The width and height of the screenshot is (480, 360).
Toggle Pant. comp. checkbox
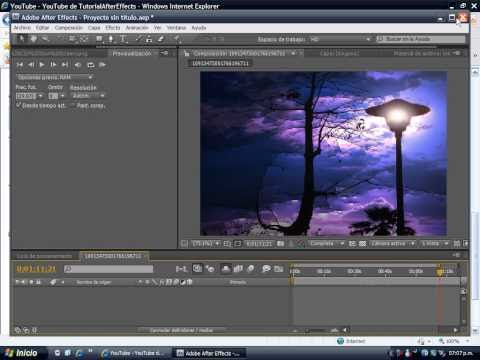click(x=73, y=105)
